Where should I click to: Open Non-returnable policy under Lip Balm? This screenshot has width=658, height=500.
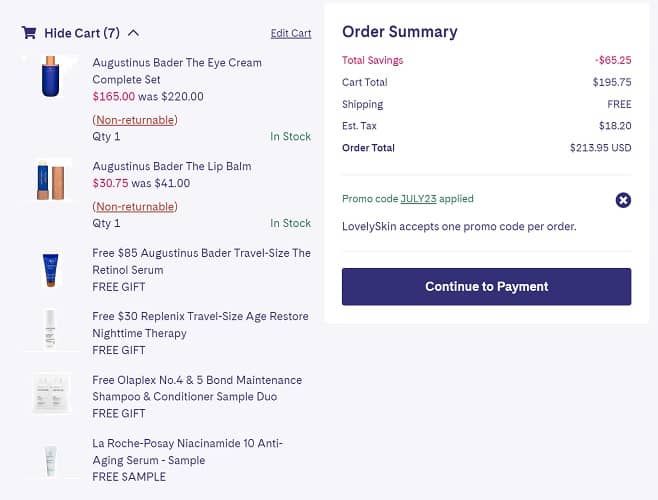pos(135,206)
